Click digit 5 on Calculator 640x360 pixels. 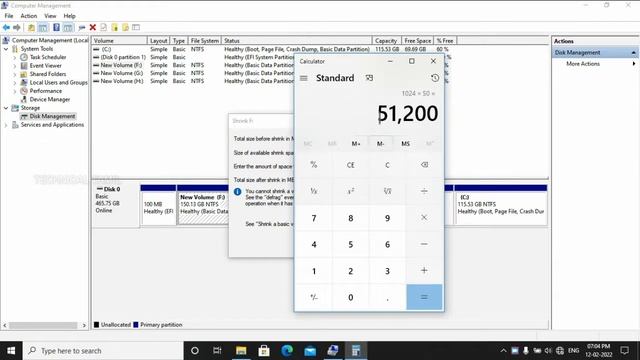click(351, 244)
